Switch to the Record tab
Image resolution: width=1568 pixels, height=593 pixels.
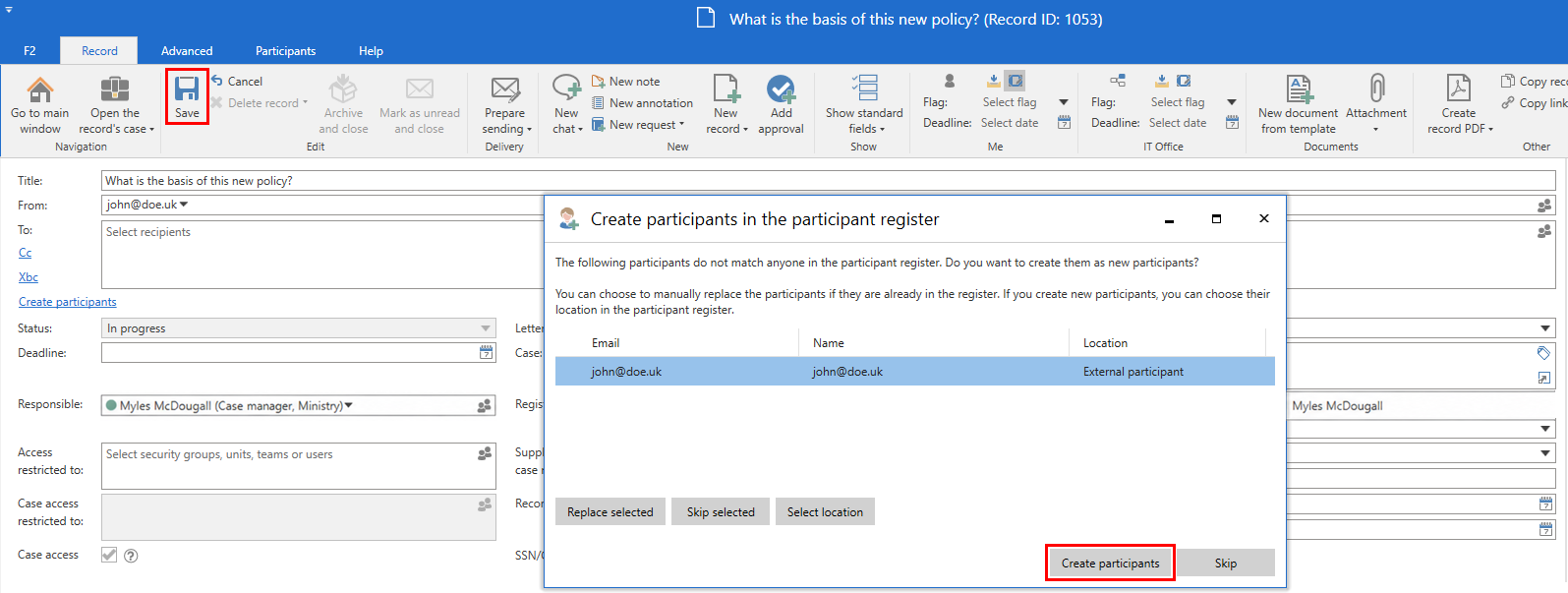point(99,51)
